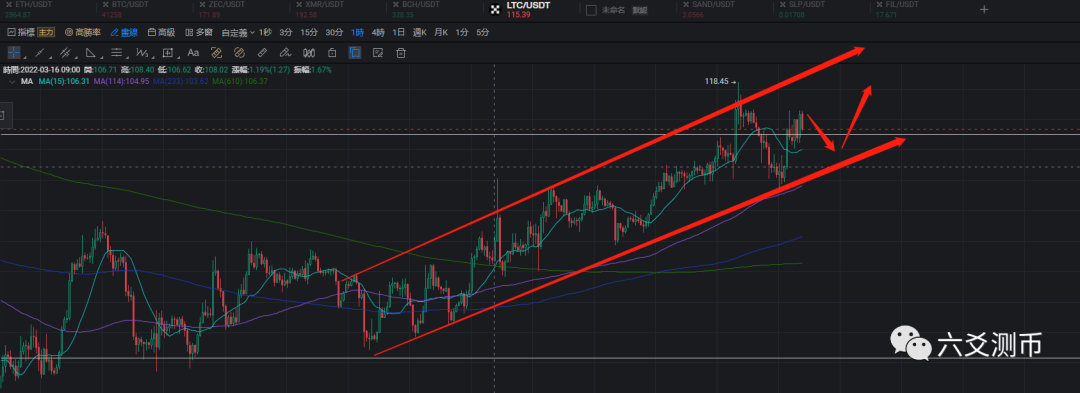The width and height of the screenshot is (1080, 393).
Task: Select the 1時 timeframe
Action: 357,32
